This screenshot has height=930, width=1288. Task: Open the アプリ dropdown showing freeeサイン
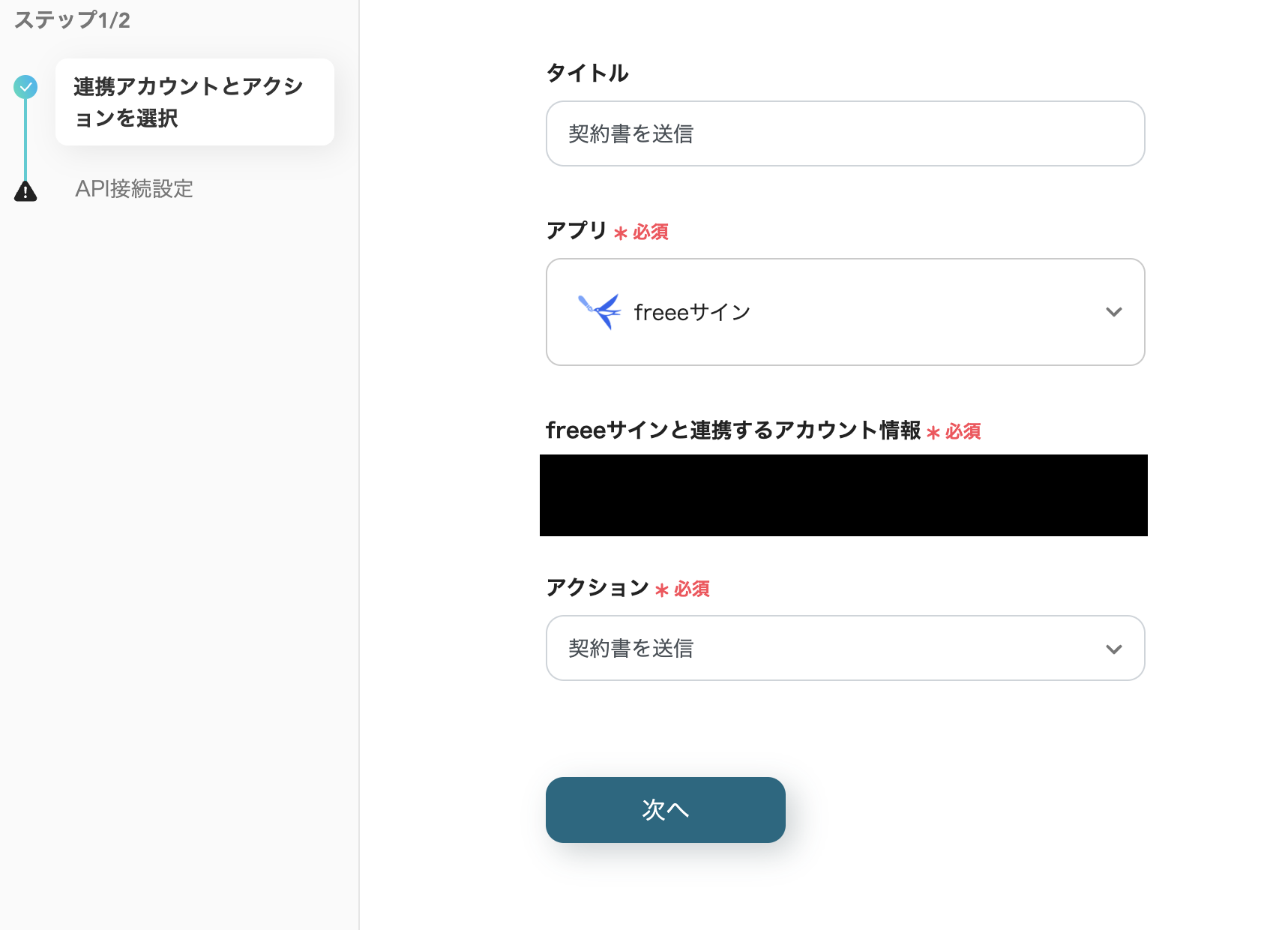[x=845, y=312]
